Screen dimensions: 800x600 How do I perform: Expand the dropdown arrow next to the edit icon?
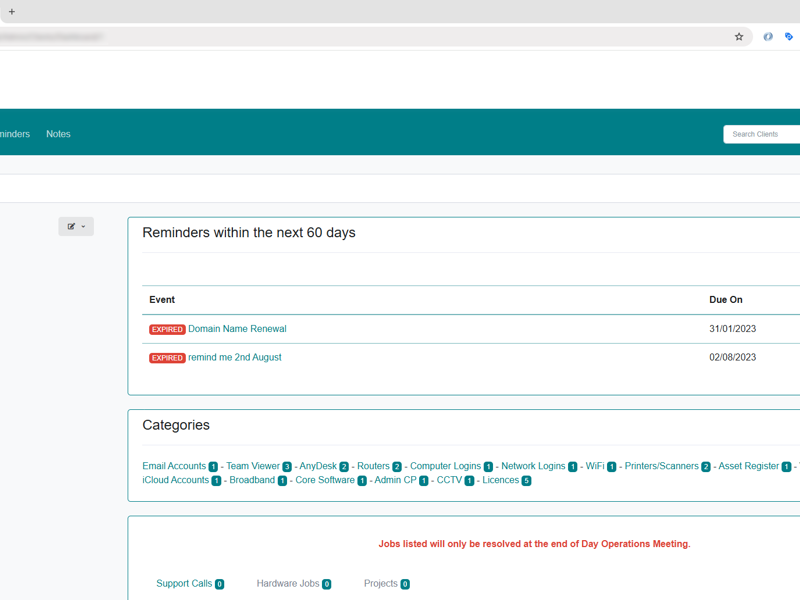click(82, 226)
